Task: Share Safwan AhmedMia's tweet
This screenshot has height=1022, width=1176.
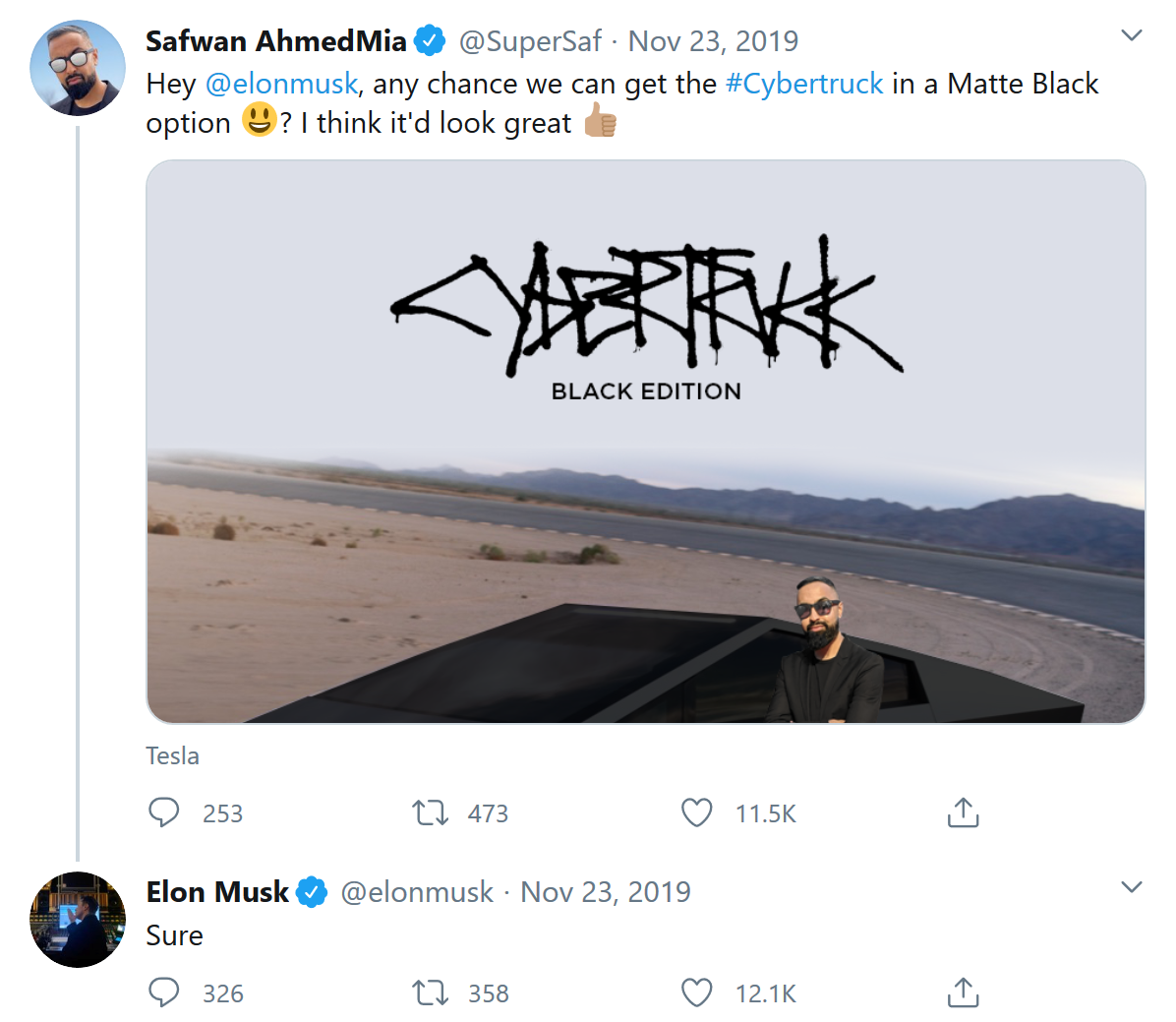Action: click(963, 813)
